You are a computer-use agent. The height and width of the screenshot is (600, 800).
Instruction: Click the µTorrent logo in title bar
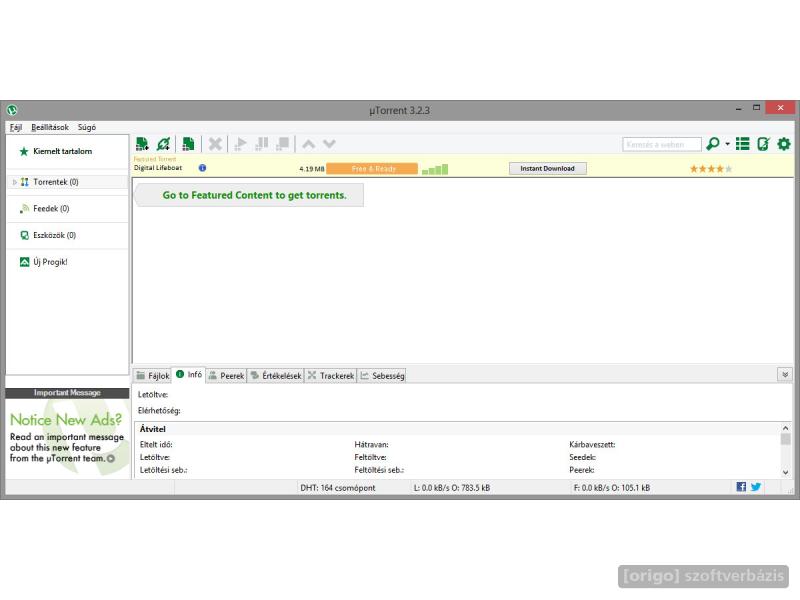pos(12,110)
